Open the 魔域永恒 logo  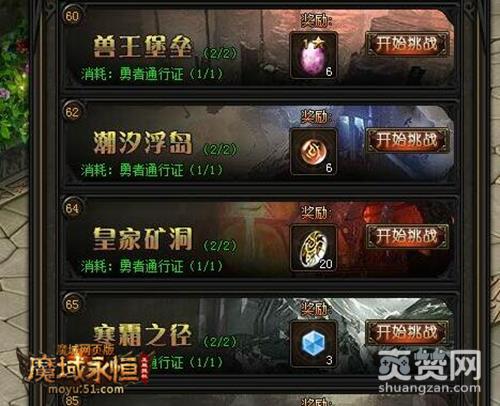85,368
